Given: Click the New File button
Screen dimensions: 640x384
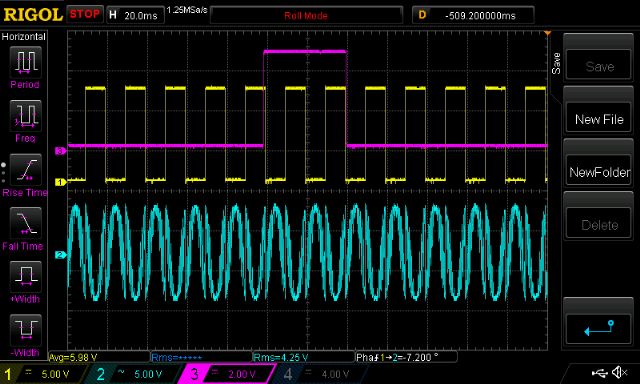Looking at the screenshot, I should click(599, 119).
